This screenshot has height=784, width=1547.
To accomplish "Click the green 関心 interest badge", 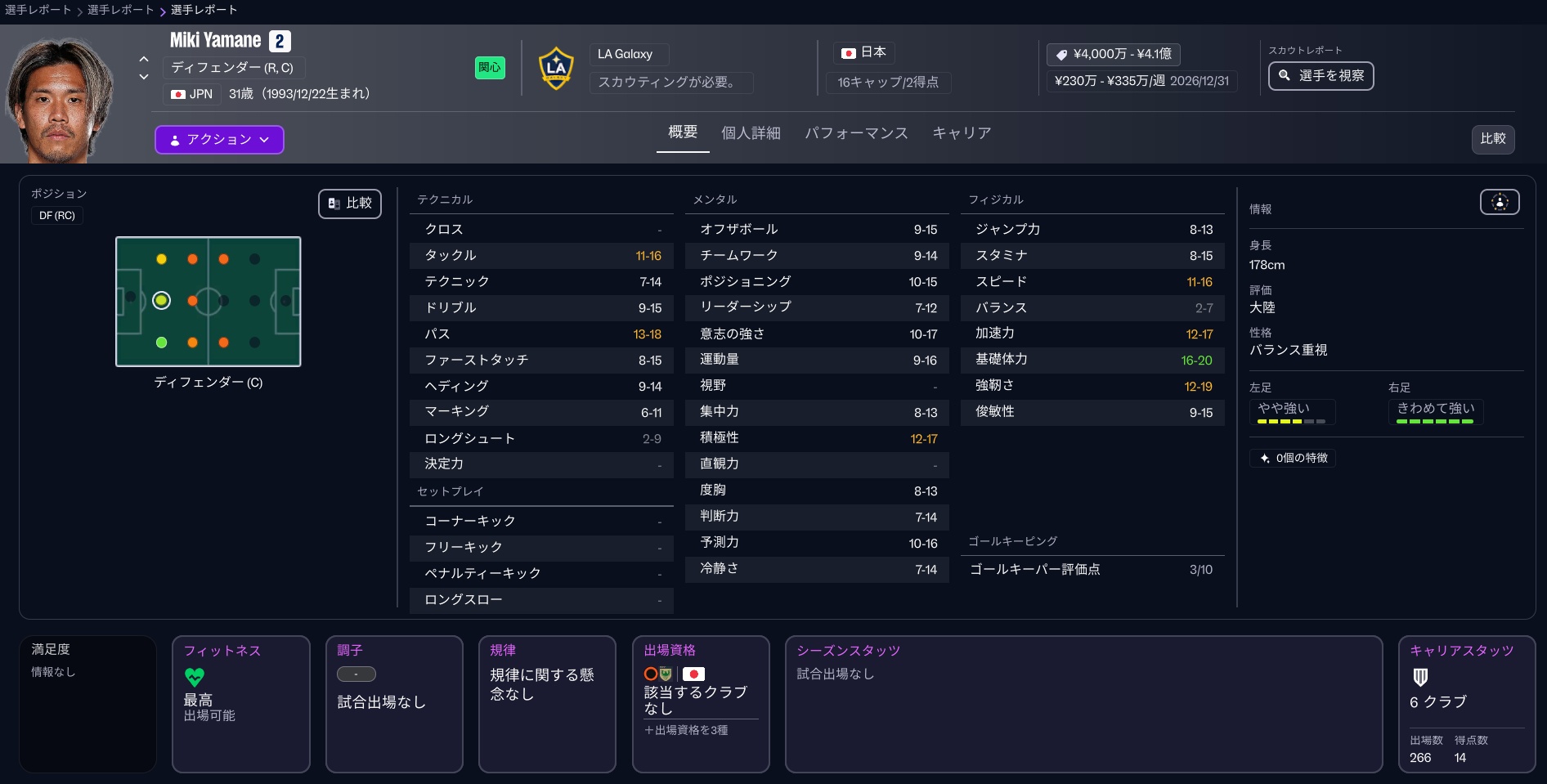I will click(490, 68).
